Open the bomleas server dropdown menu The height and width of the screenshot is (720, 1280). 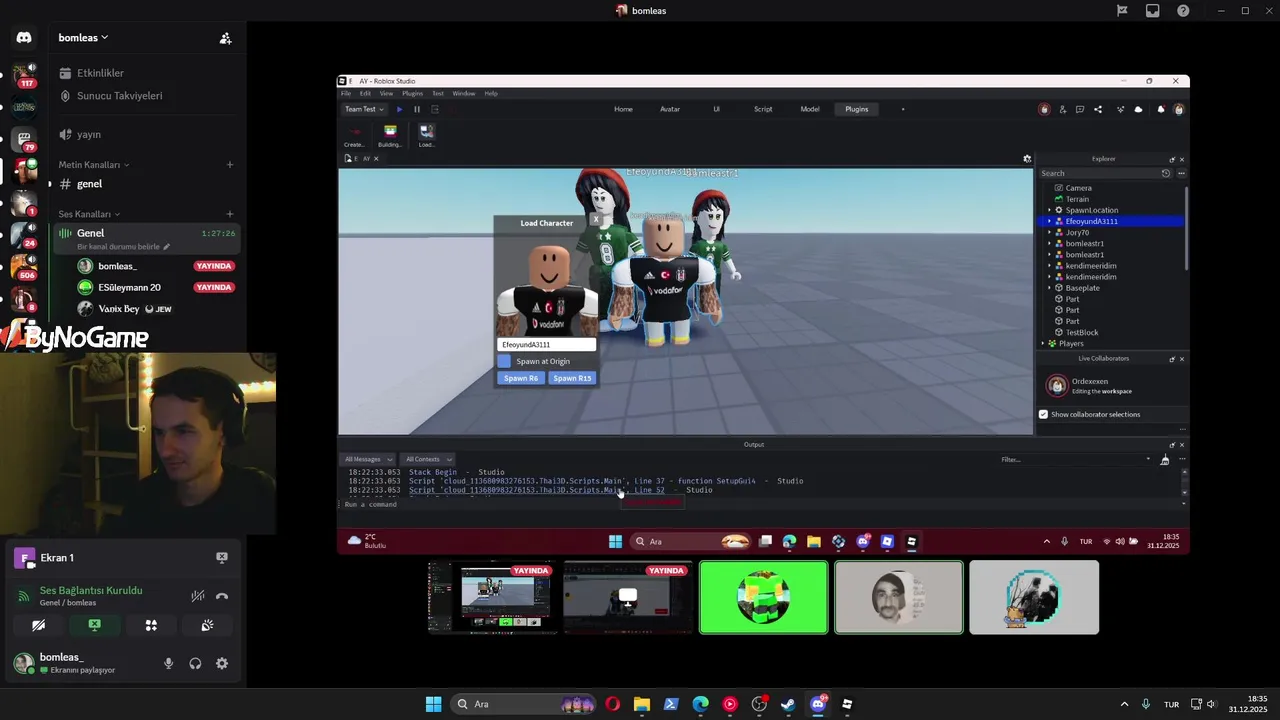click(84, 38)
